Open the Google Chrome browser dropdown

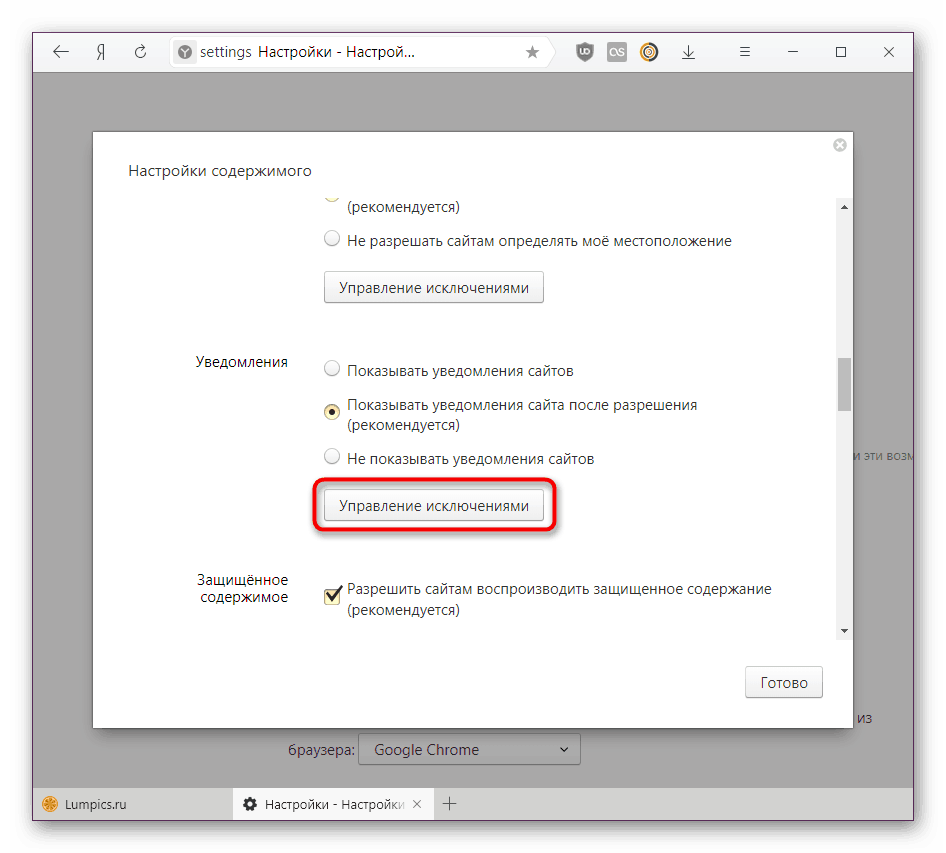pyautogui.click(x=469, y=749)
